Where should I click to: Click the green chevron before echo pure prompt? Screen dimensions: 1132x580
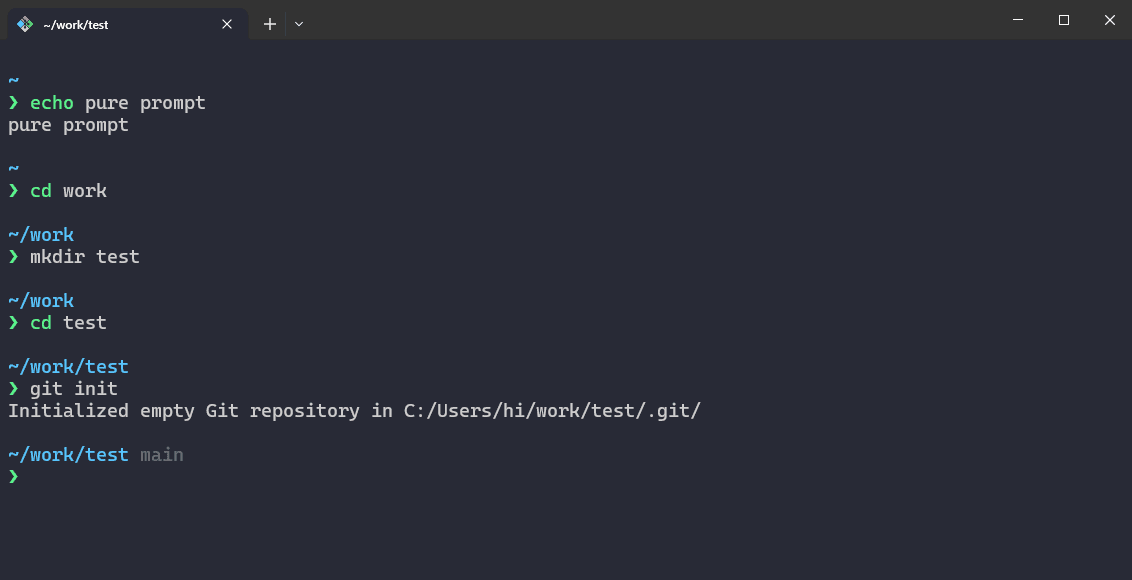13,102
